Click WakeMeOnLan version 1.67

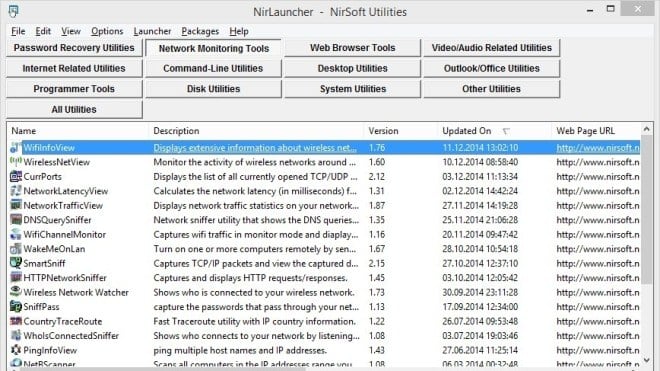pyautogui.click(x=376, y=249)
